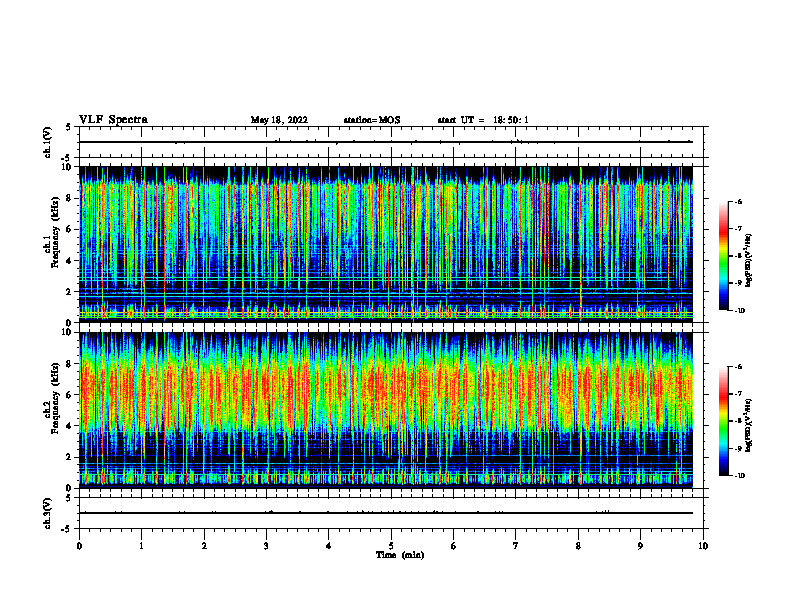Select ch.2 "Frequency (kHz)" axis label

click(56, 398)
